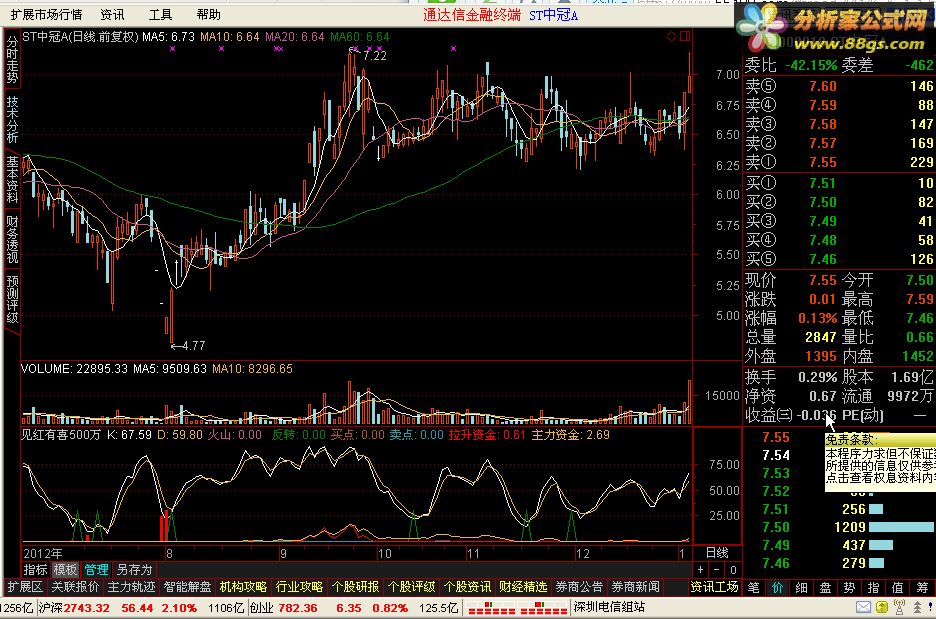Open 智能解盘 bottom tab
The height and width of the screenshot is (619, 936).
pos(187,587)
